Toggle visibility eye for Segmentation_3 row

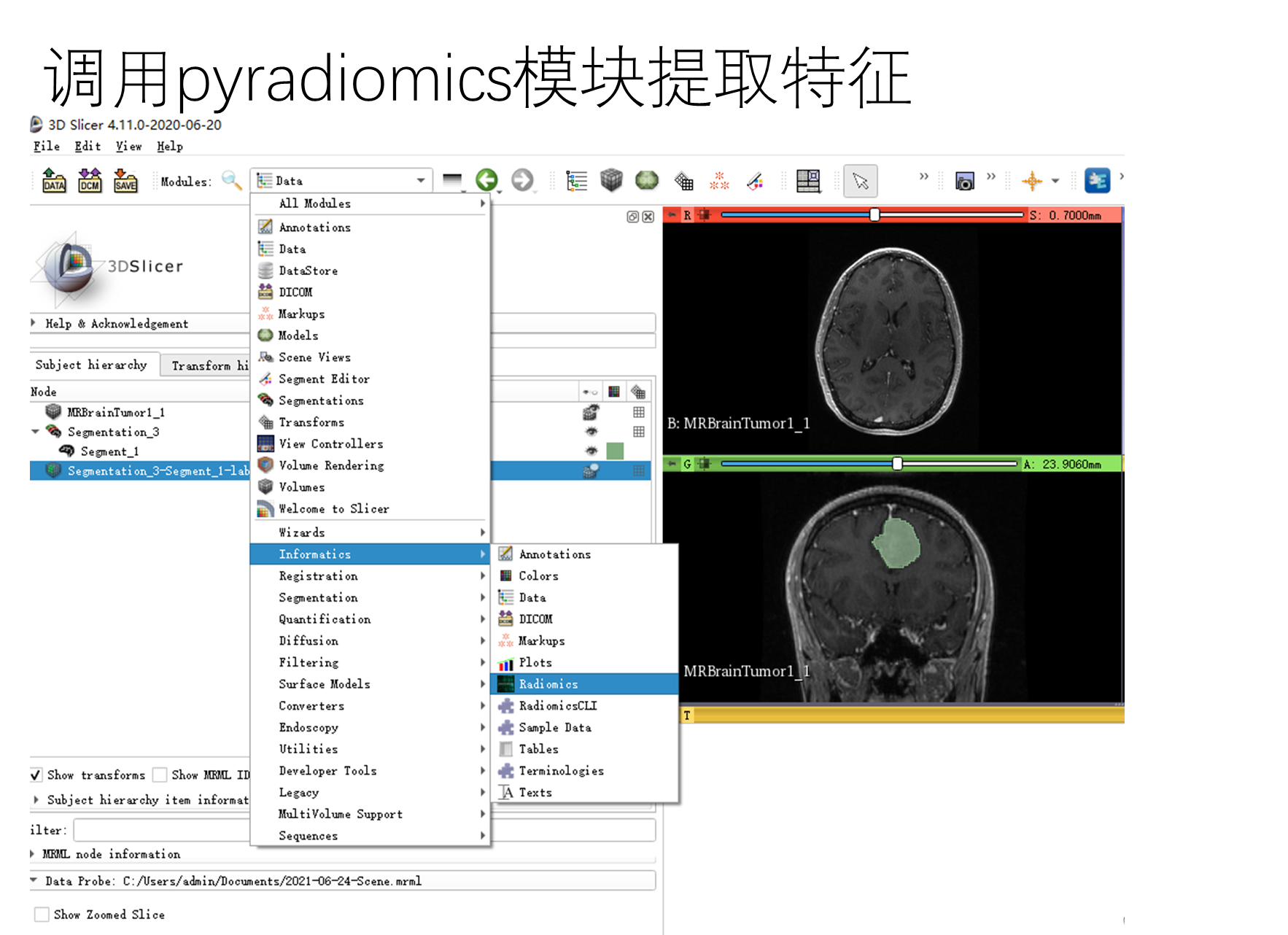click(591, 432)
